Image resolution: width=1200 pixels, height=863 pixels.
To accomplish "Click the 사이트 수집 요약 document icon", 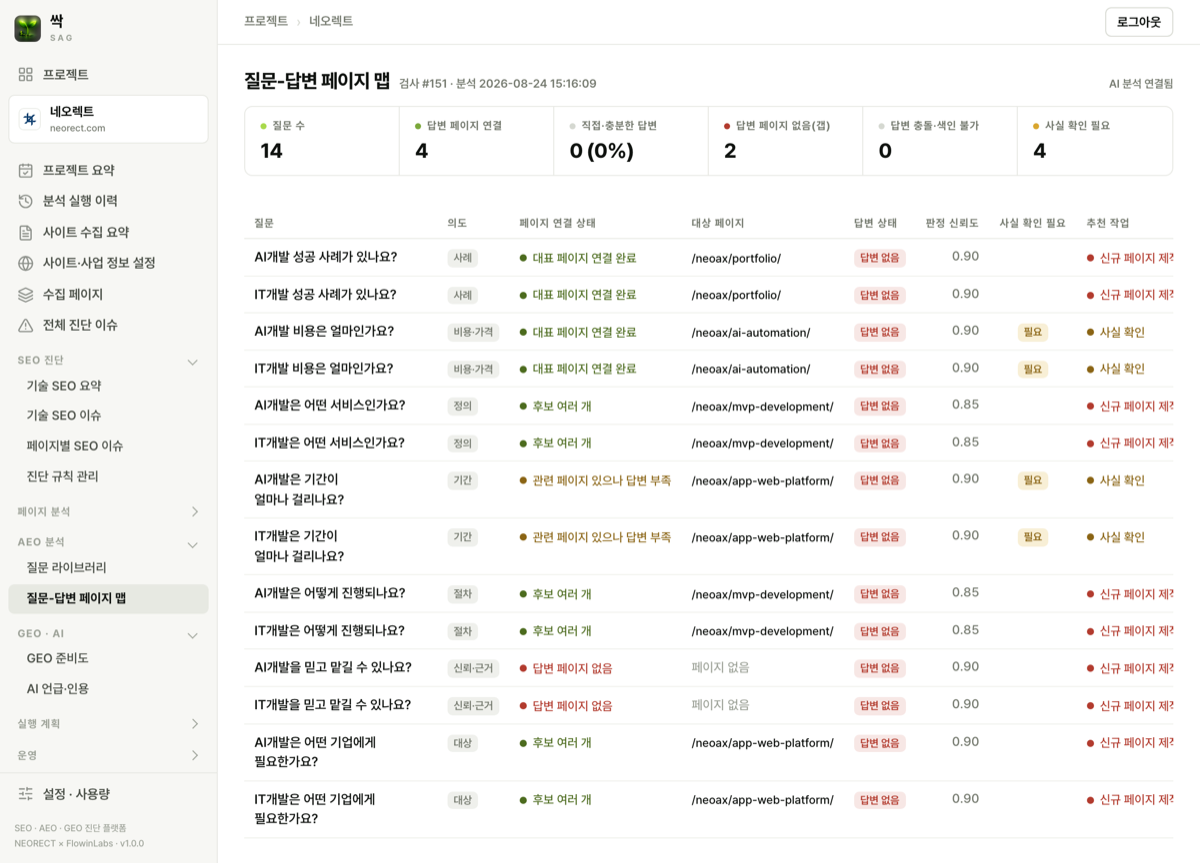I will click(26, 232).
